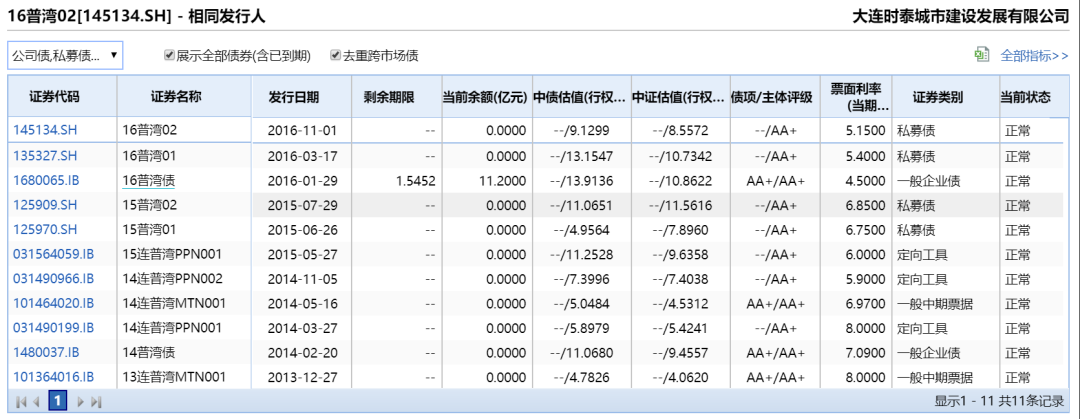Select the 14连普湾MTN001 row name
This screenshot has height=419, width=1080.
tap(174, 303)
